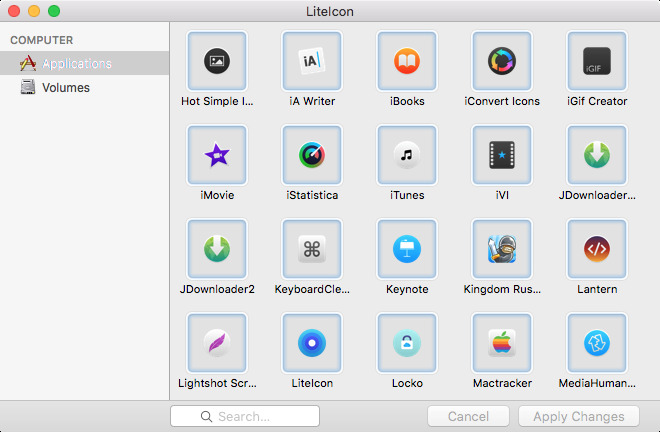Focus the Search field
This screenshot has height=432, width=660.
coord(245,416)
